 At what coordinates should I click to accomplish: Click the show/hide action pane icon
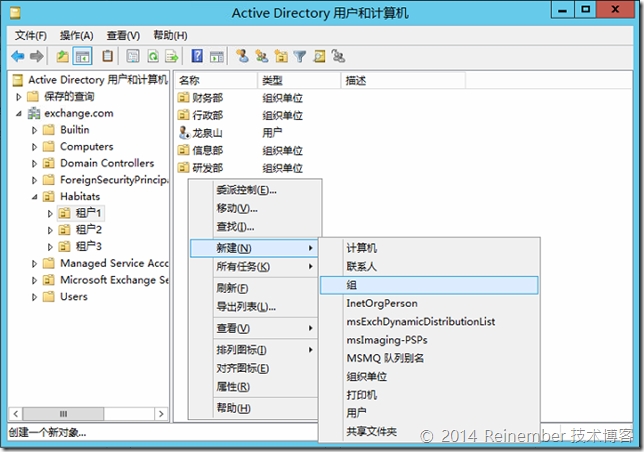[x=217, y=56]
